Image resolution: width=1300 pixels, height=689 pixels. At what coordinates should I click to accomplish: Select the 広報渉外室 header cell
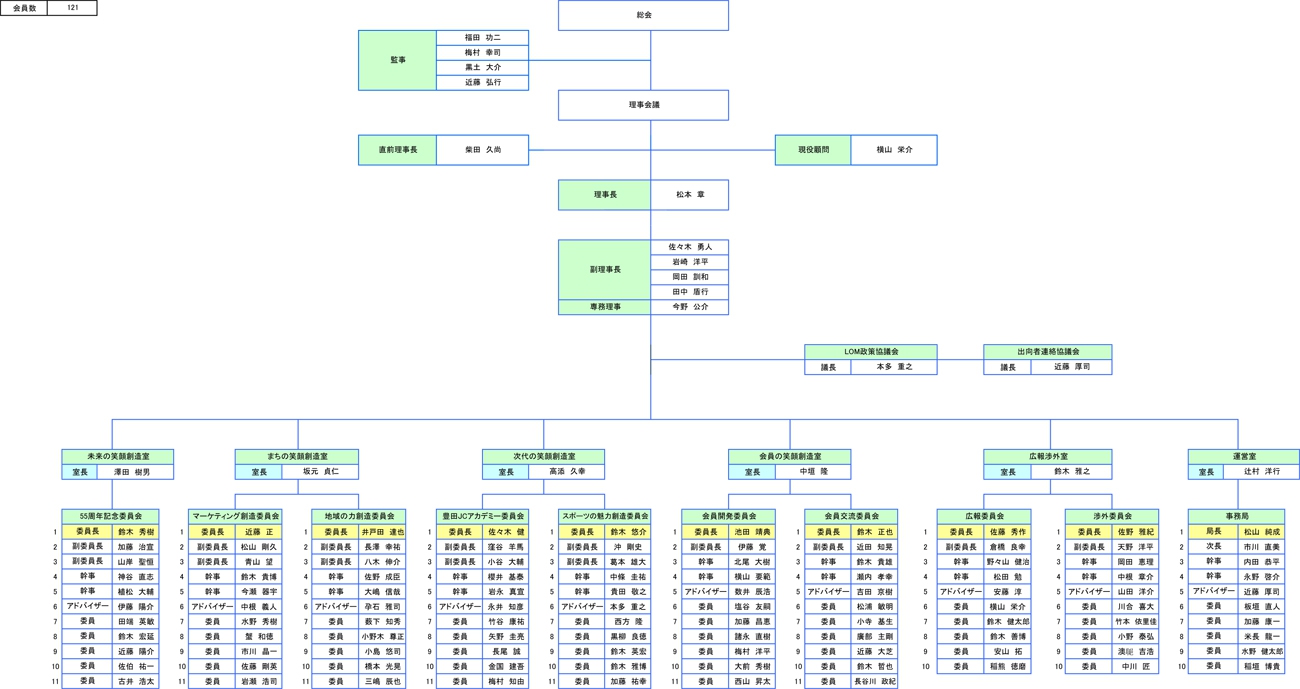(x=1047, y=457)
